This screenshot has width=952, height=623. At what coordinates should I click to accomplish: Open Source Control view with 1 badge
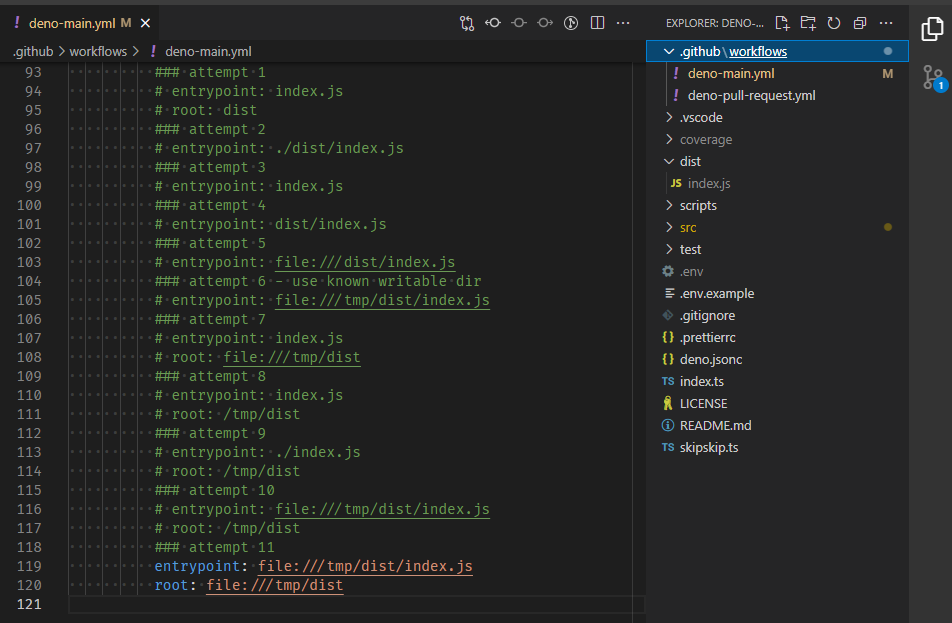[x=932, y=78]
